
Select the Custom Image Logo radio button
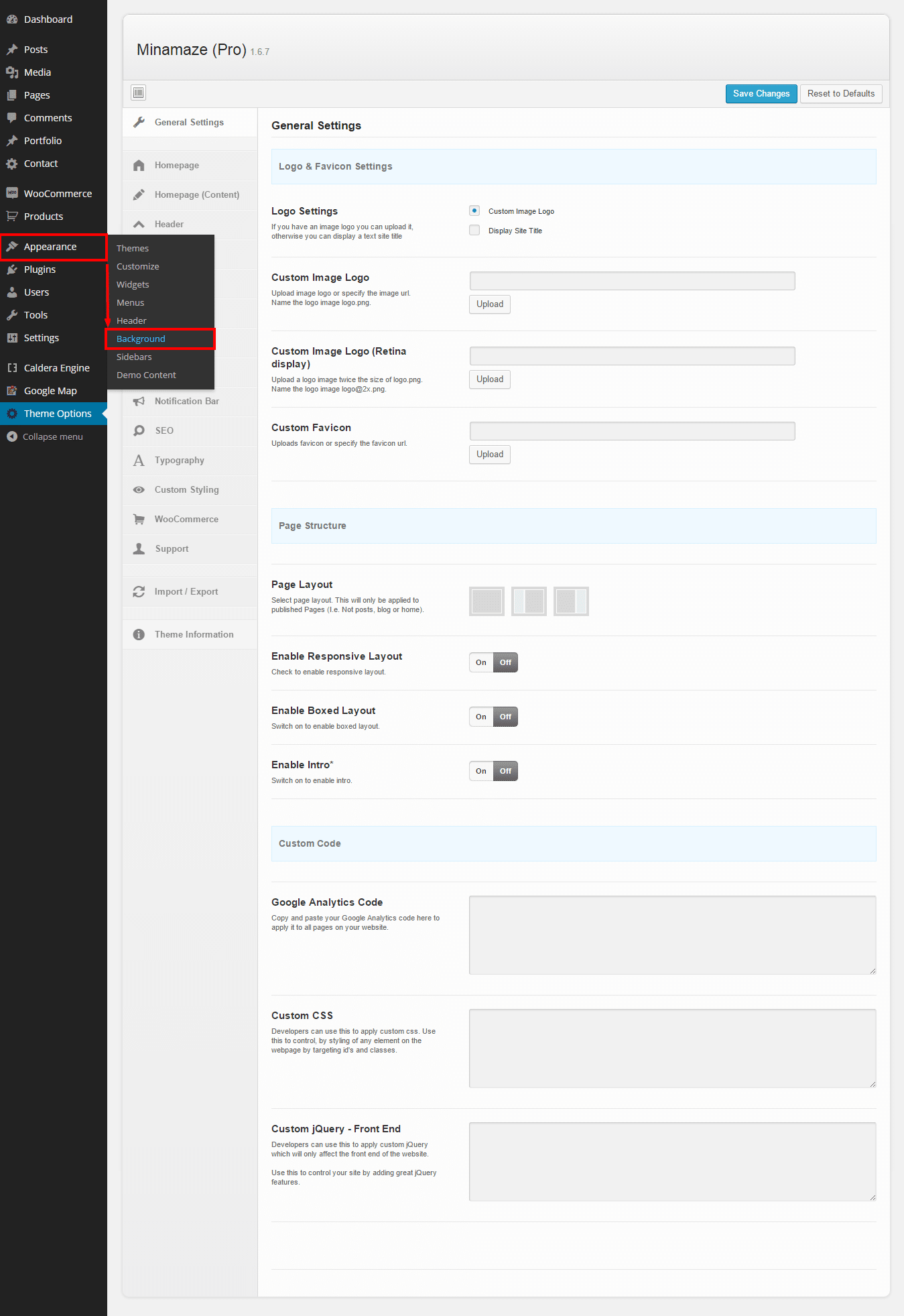474,211
